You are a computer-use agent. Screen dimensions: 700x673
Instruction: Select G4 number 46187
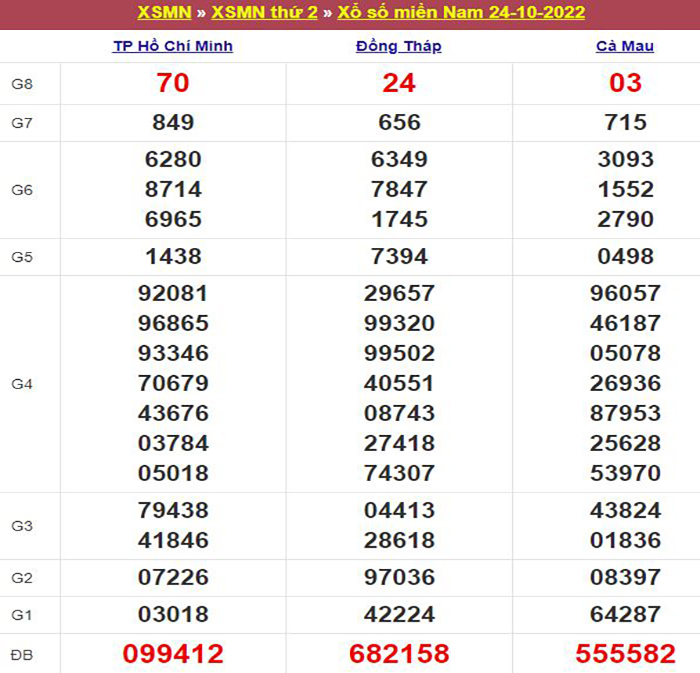[625, 323]
